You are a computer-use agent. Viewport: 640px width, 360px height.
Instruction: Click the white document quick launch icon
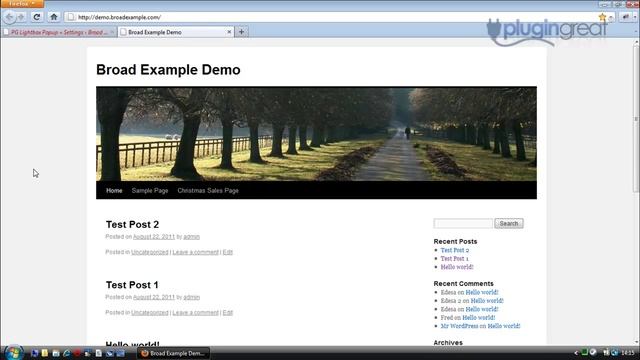coord(98,353)
